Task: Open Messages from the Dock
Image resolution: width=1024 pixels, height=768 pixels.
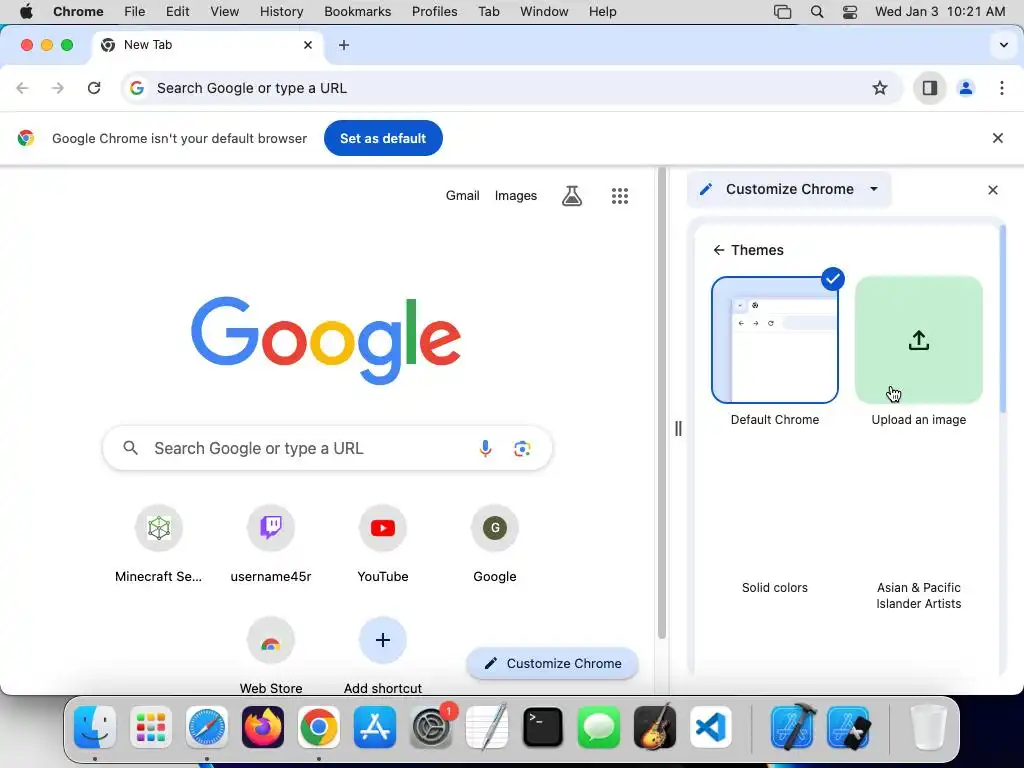Action: coord(599,727)
